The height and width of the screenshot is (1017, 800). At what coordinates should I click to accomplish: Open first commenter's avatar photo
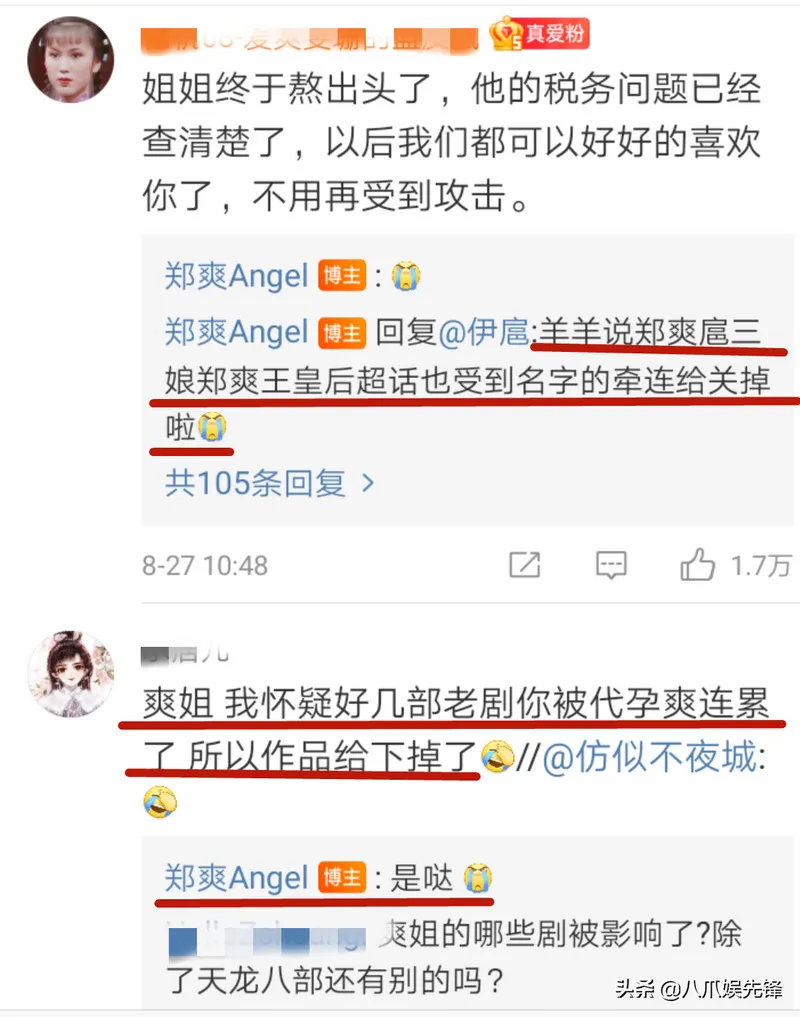coord(71,59)
